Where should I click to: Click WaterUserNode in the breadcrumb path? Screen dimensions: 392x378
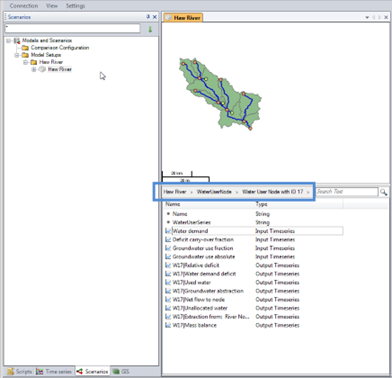[214, 192]
